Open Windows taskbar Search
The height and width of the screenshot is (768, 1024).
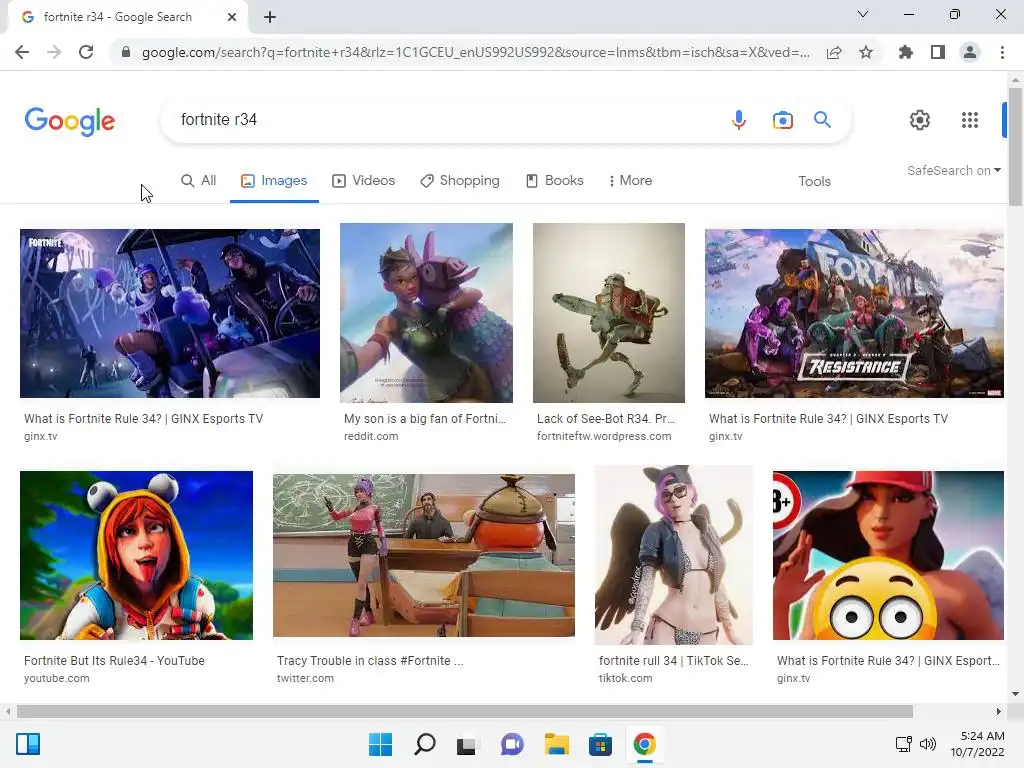(x=424, y=744)
